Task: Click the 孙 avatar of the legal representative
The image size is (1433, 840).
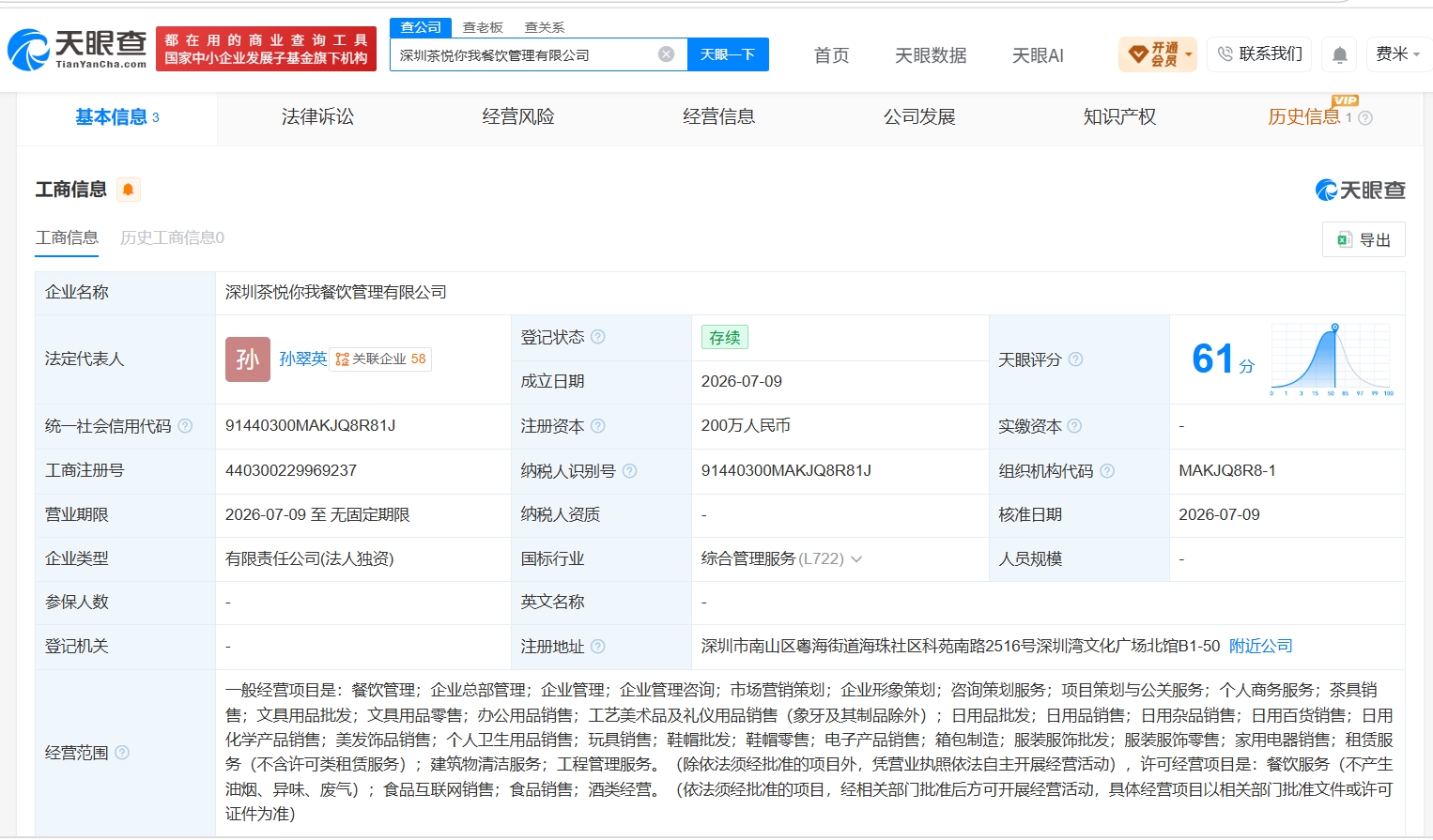Action: tap(248, 359)
